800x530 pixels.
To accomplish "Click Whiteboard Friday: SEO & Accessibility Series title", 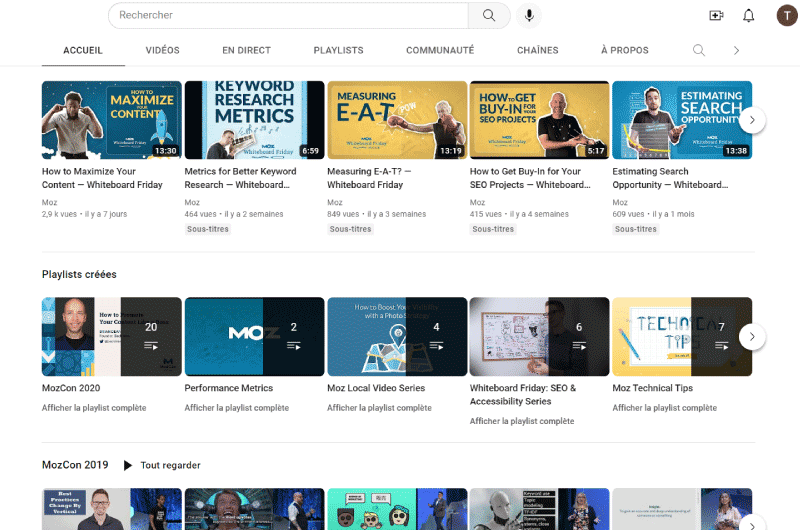I will 523,395.
